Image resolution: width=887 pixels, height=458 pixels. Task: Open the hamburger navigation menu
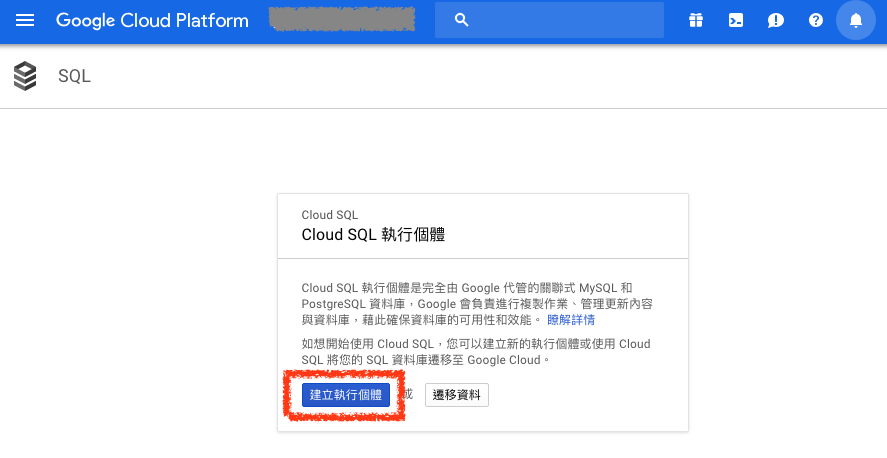[x=25, y=20]
